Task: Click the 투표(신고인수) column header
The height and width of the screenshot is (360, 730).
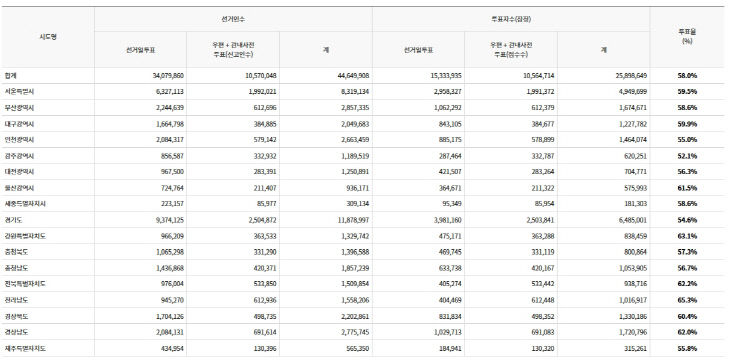Action: [233, 50]
